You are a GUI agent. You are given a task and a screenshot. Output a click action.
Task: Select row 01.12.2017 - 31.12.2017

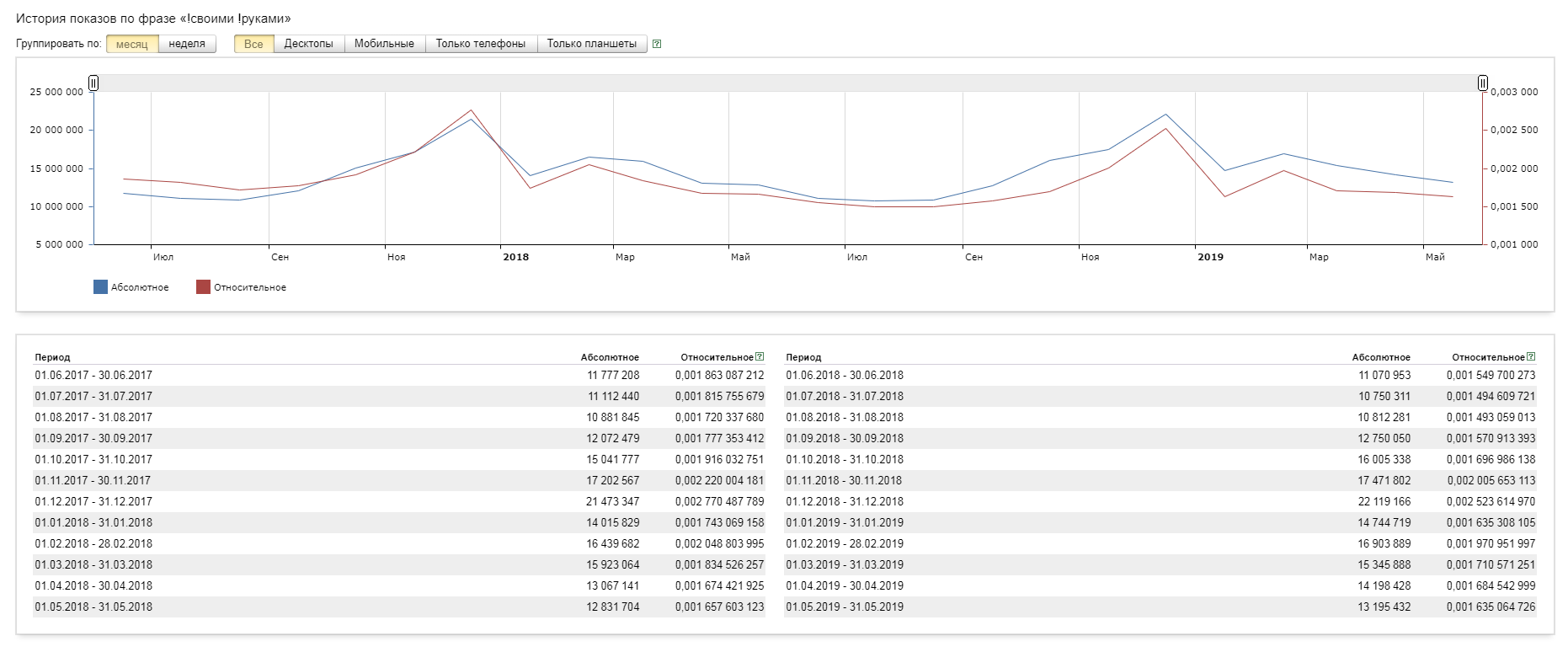click(399, 501)
